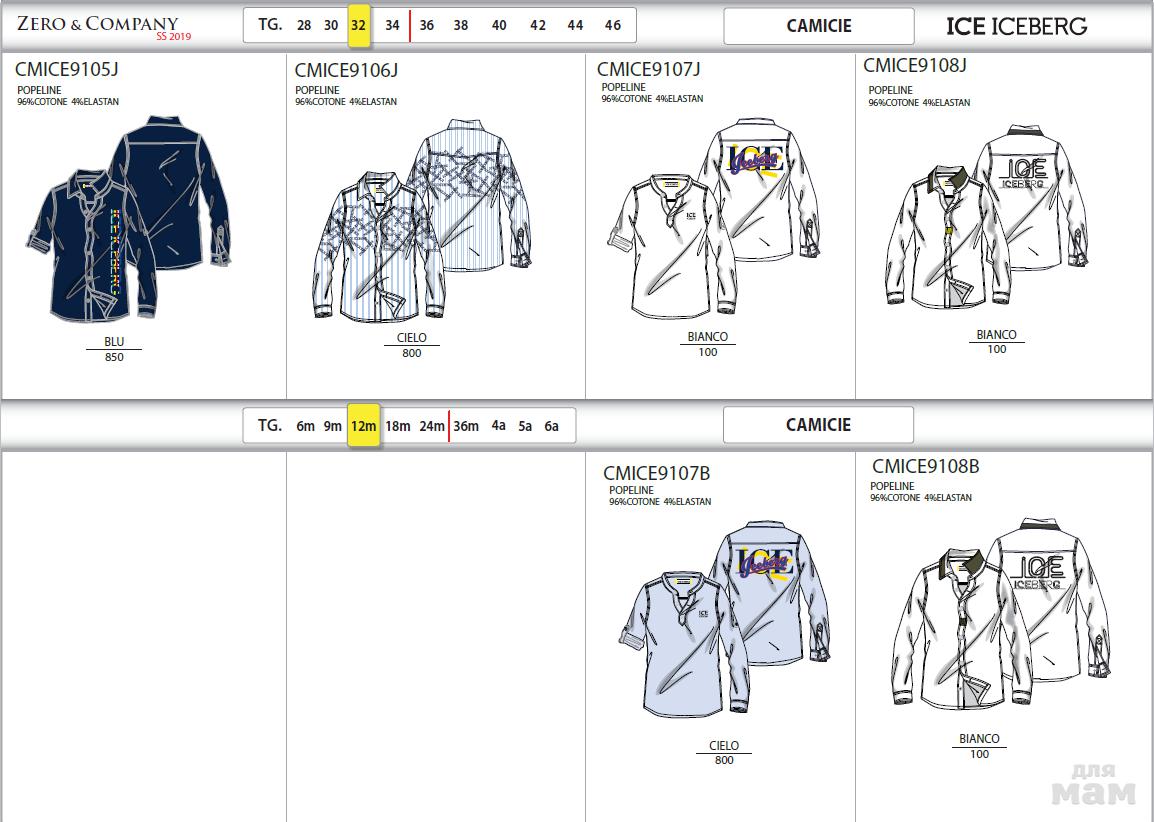Open the navy blue CMICE9105J shirt image
Image resolution: width=1154 pixels, height=822 pixels.
click(x=127, y=218)
